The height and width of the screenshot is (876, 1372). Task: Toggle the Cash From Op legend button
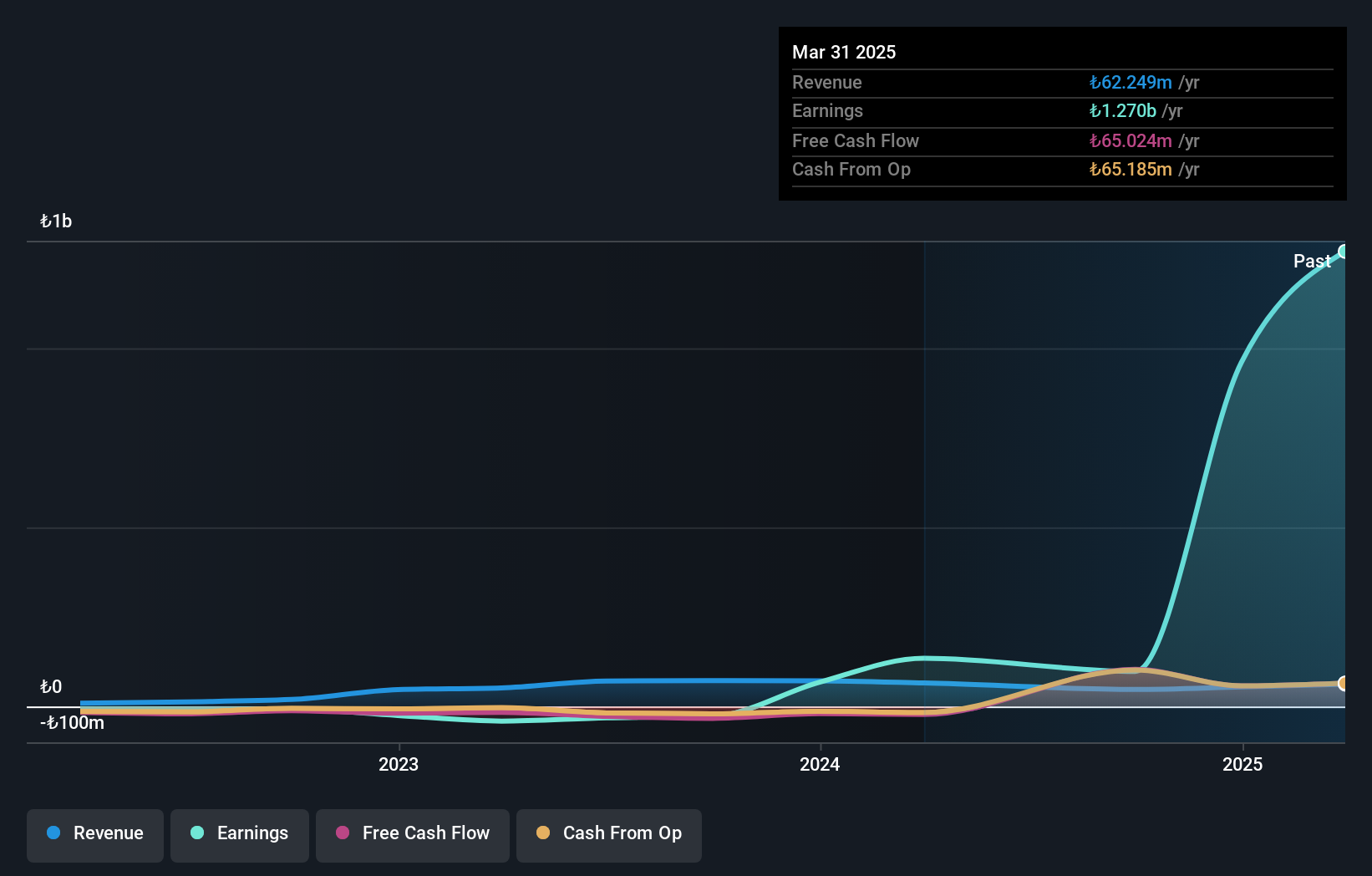(x=609, y=835)
